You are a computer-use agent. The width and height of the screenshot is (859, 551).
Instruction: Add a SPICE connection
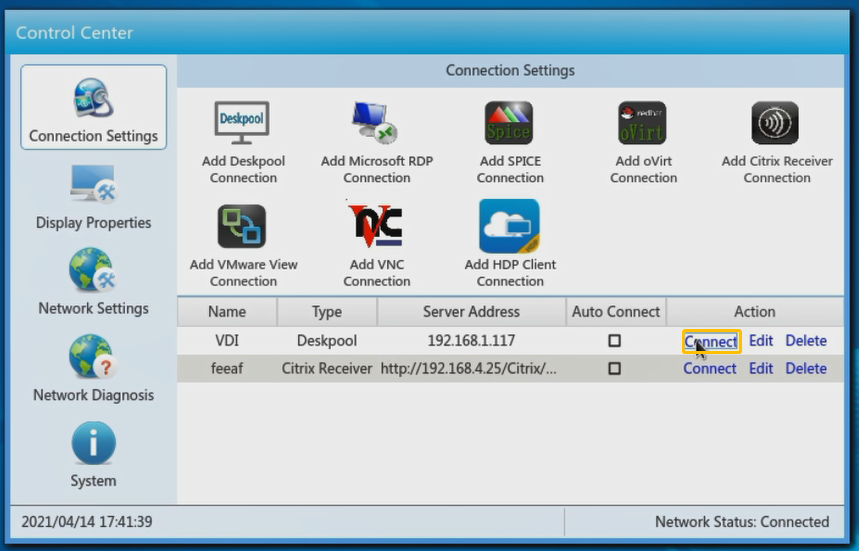click(510, 144)
